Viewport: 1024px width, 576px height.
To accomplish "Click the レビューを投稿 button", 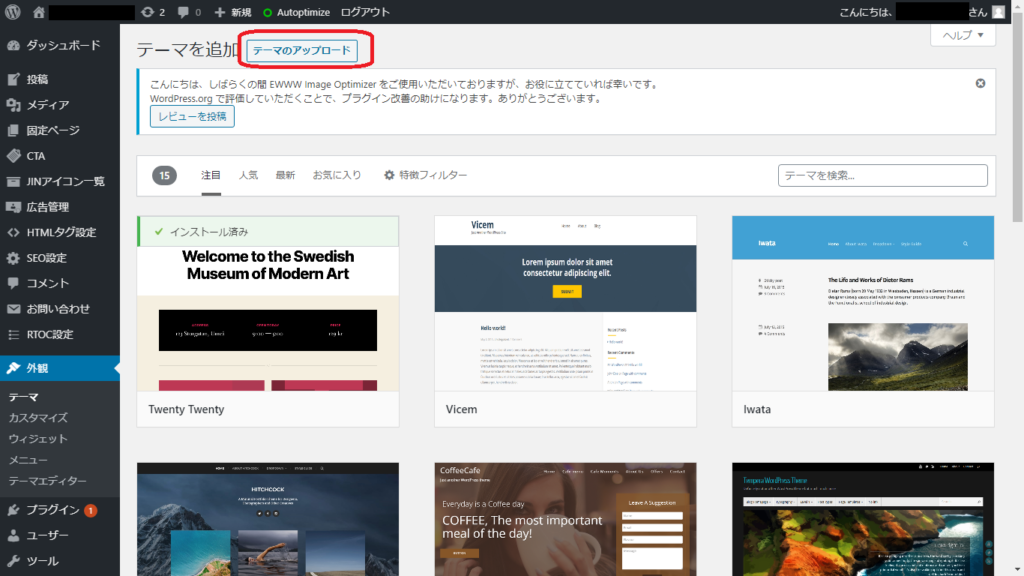I will tap(192, 116).
